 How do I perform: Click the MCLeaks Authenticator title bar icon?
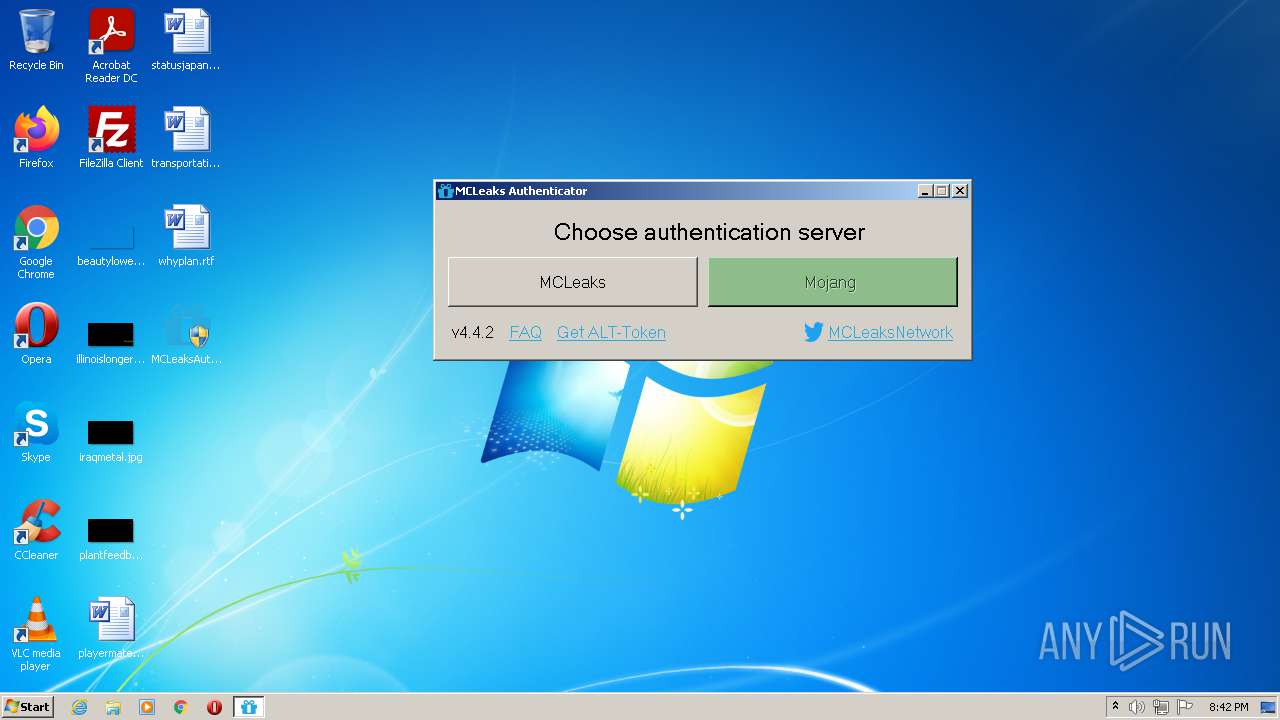pyautogui.click(x=446, y=191)
